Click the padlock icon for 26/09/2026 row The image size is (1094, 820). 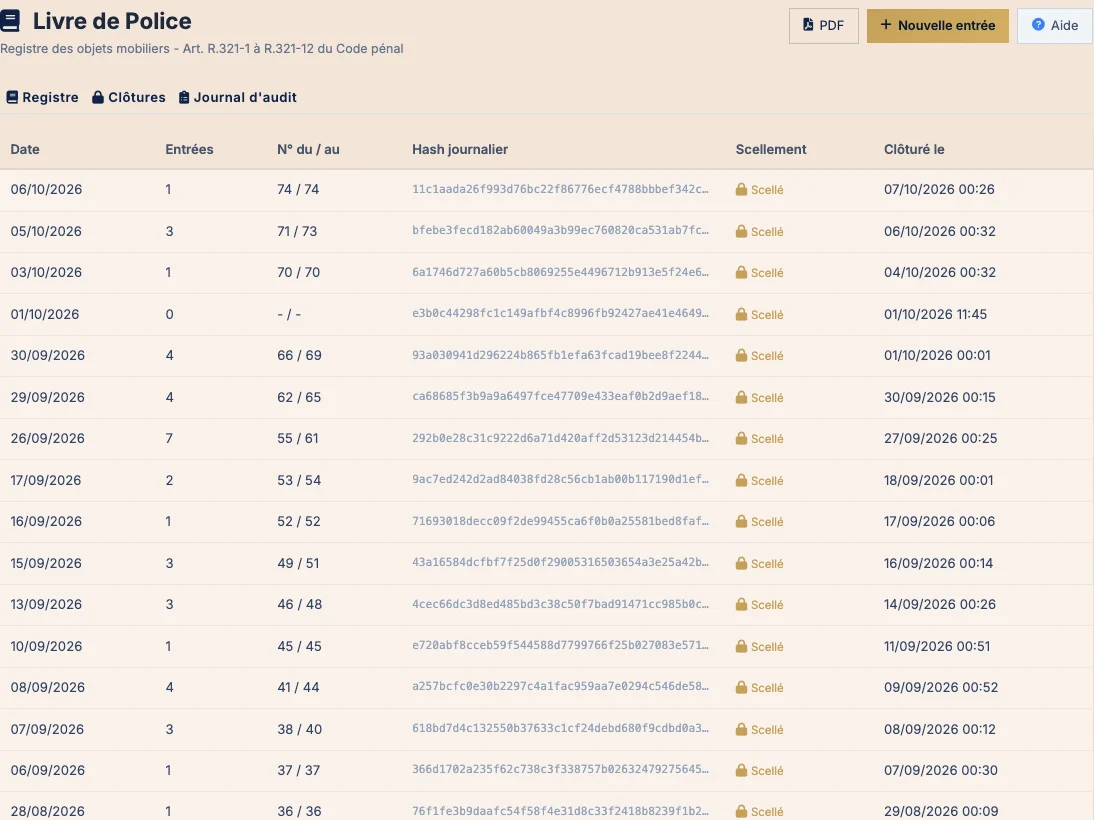coord(741,439)
